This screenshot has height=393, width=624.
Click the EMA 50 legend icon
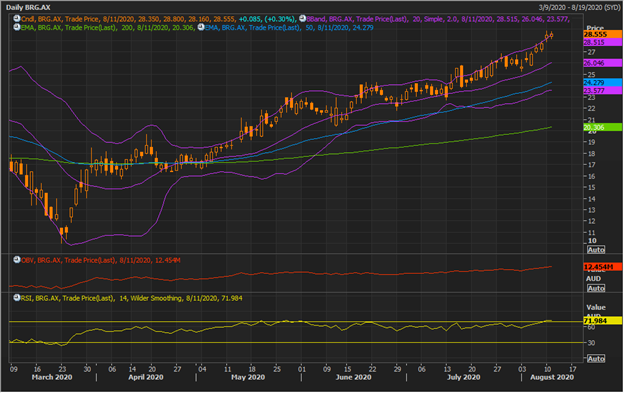pos(201,27)
